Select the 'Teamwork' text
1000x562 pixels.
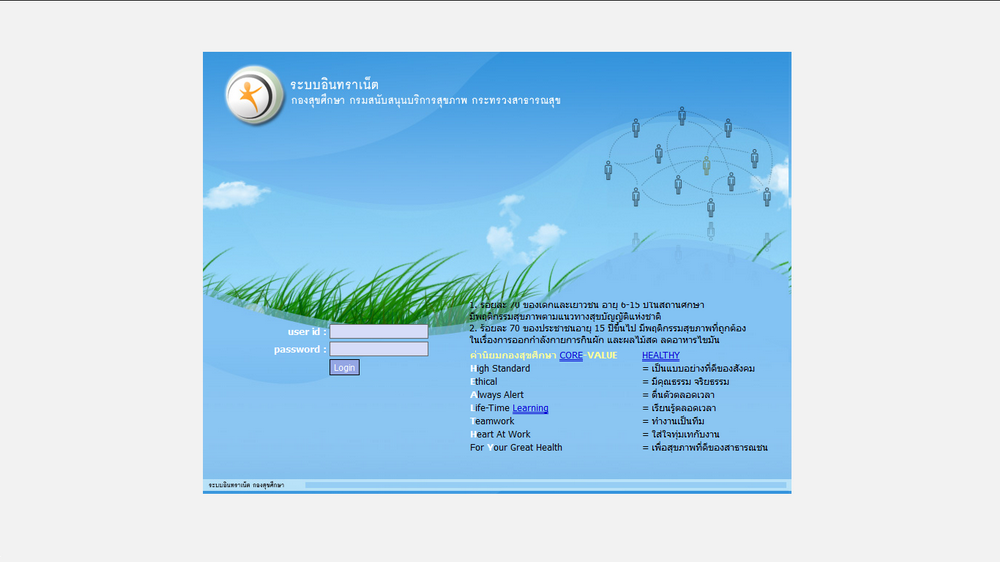(492, 421)
